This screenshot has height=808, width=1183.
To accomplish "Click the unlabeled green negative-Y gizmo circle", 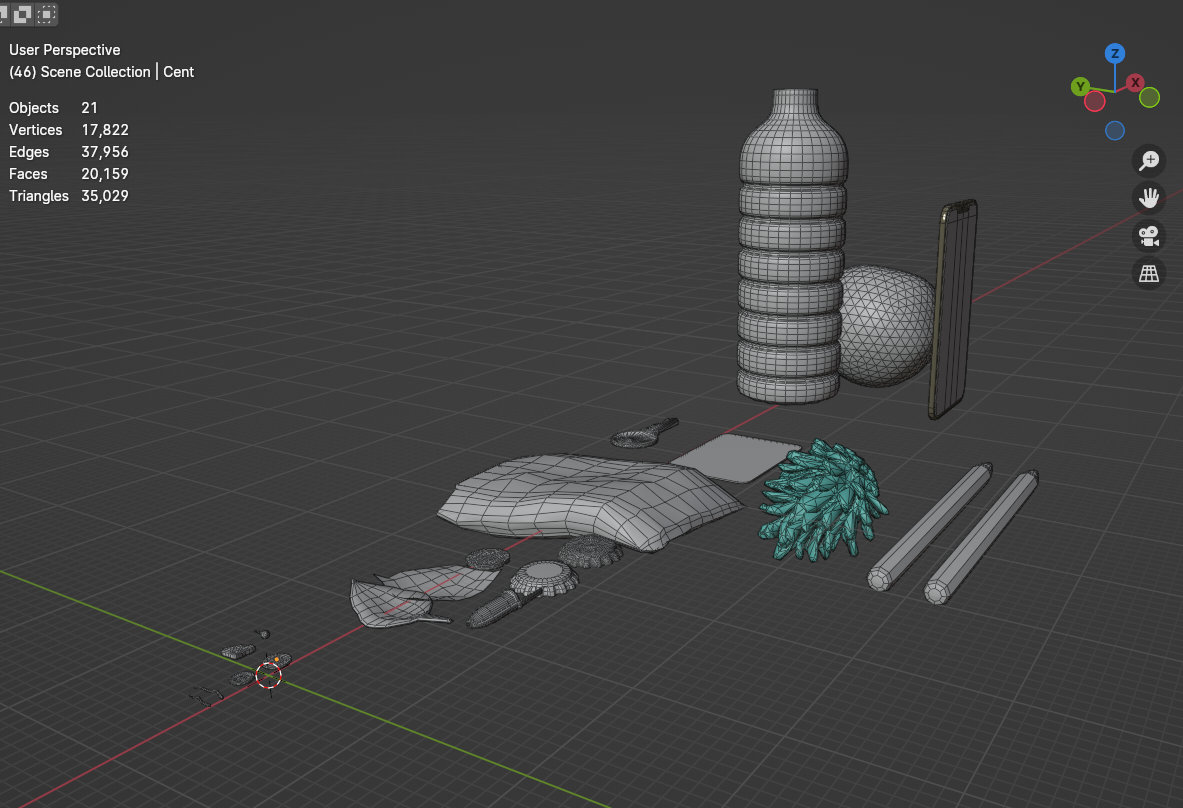I will point(1149,97).
